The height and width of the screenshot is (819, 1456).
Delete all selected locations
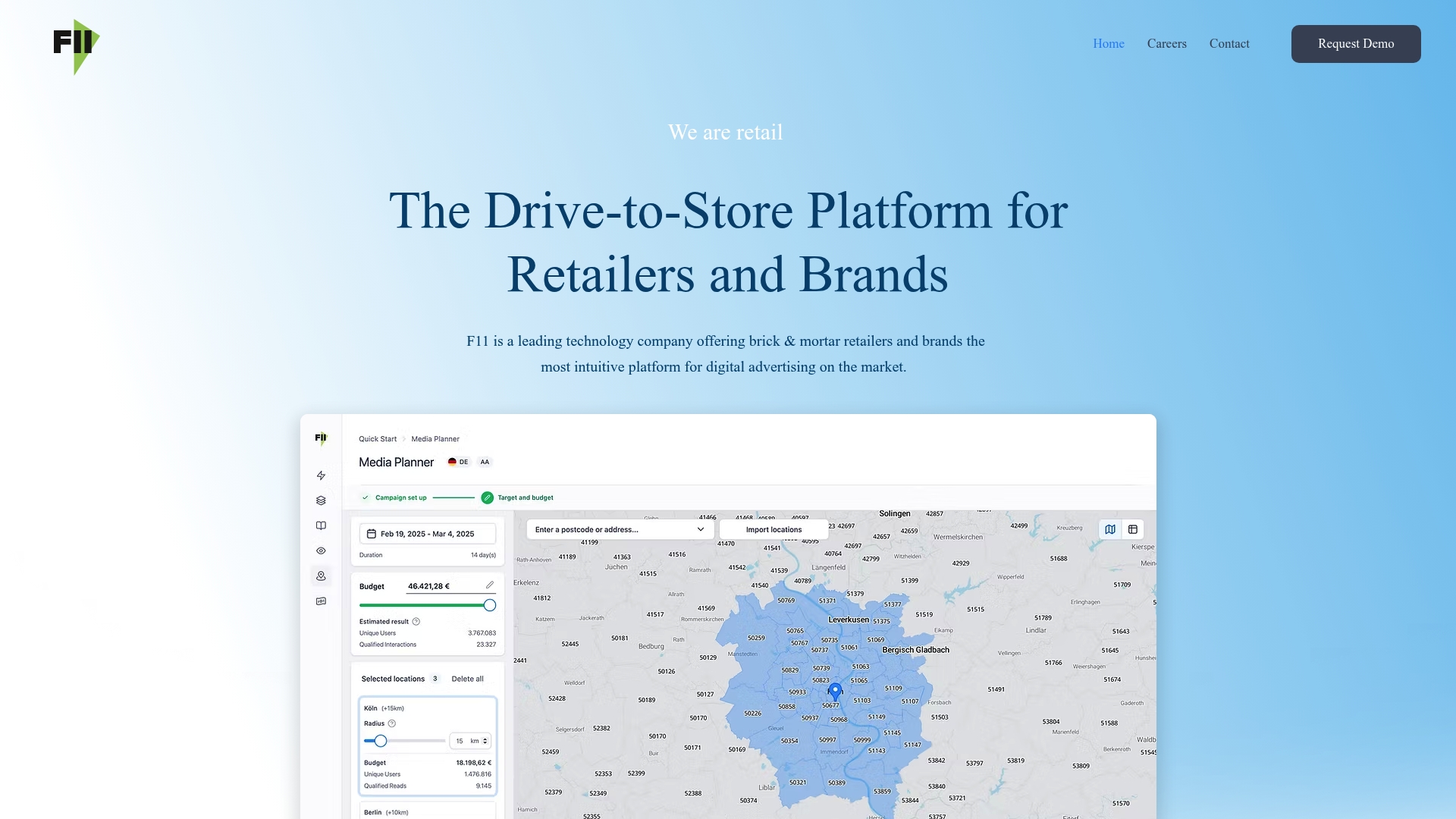pos(467,679)
